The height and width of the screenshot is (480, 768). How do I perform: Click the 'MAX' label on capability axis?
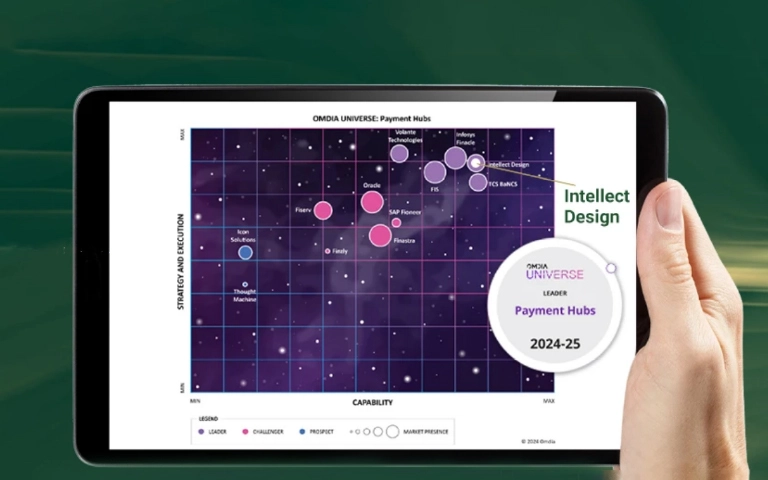(549, 401)
